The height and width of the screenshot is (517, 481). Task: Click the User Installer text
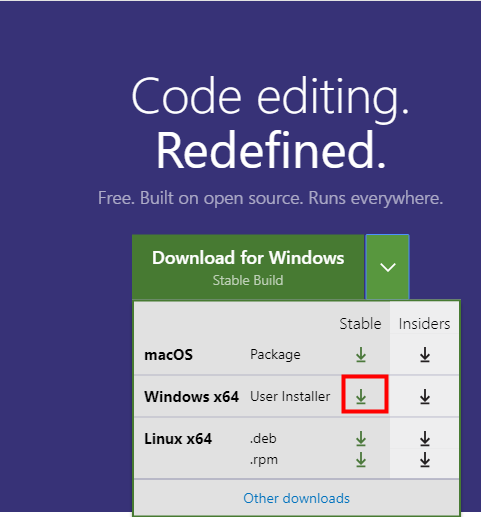290,396
